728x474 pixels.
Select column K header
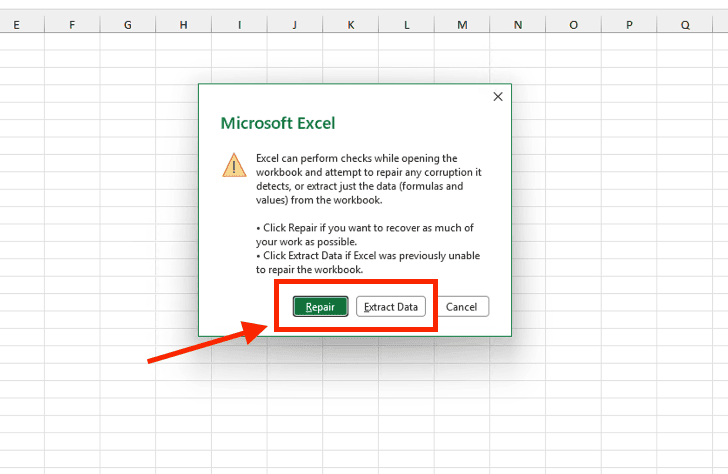point(351,25)
